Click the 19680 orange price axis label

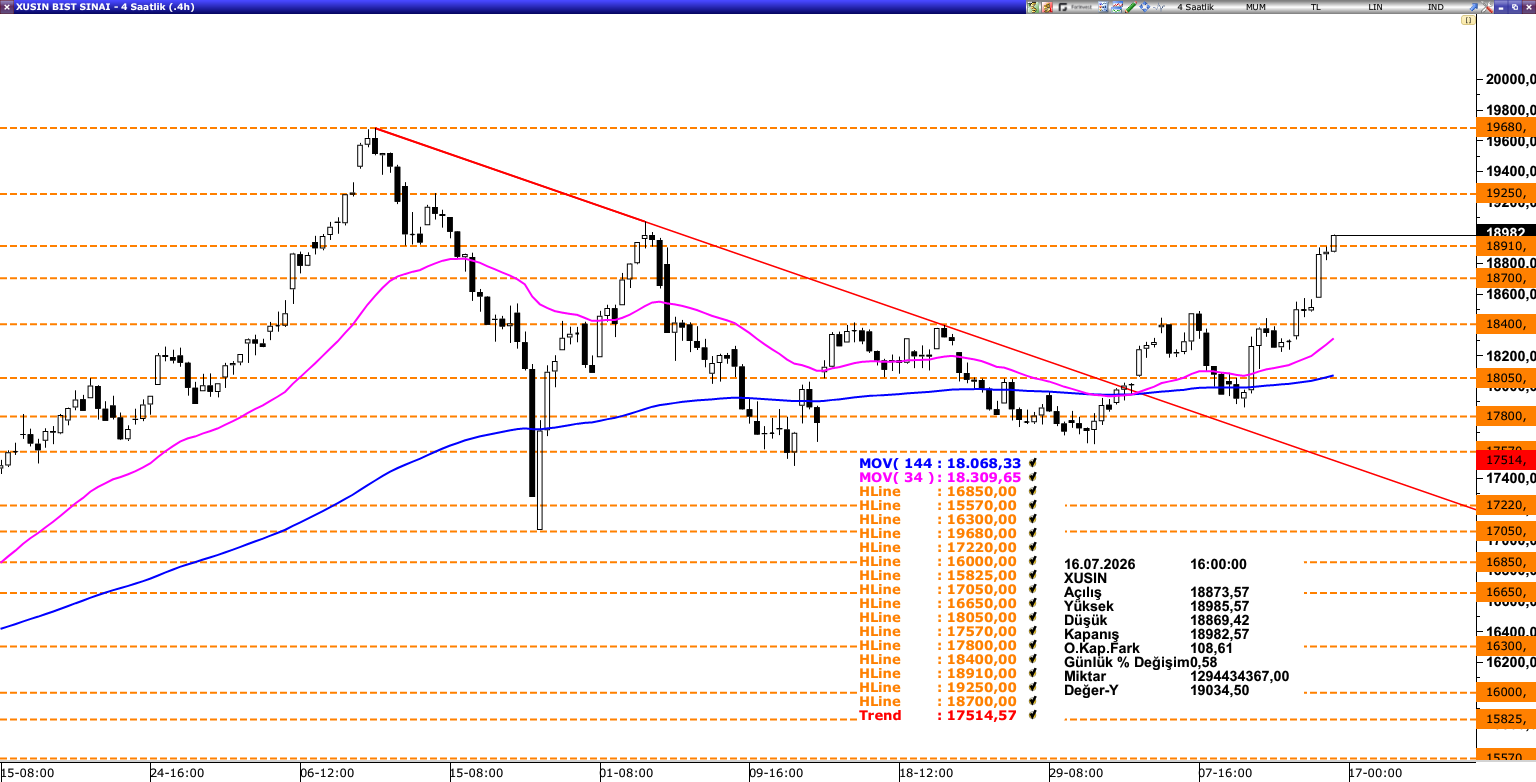(1506, 127)
